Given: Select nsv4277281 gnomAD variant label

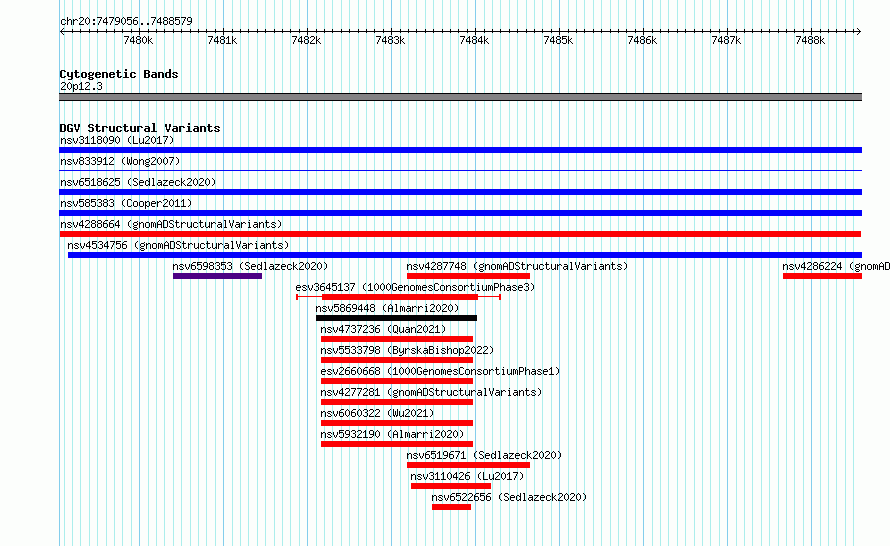Looking at the screenshot, I should click(431, 392).
